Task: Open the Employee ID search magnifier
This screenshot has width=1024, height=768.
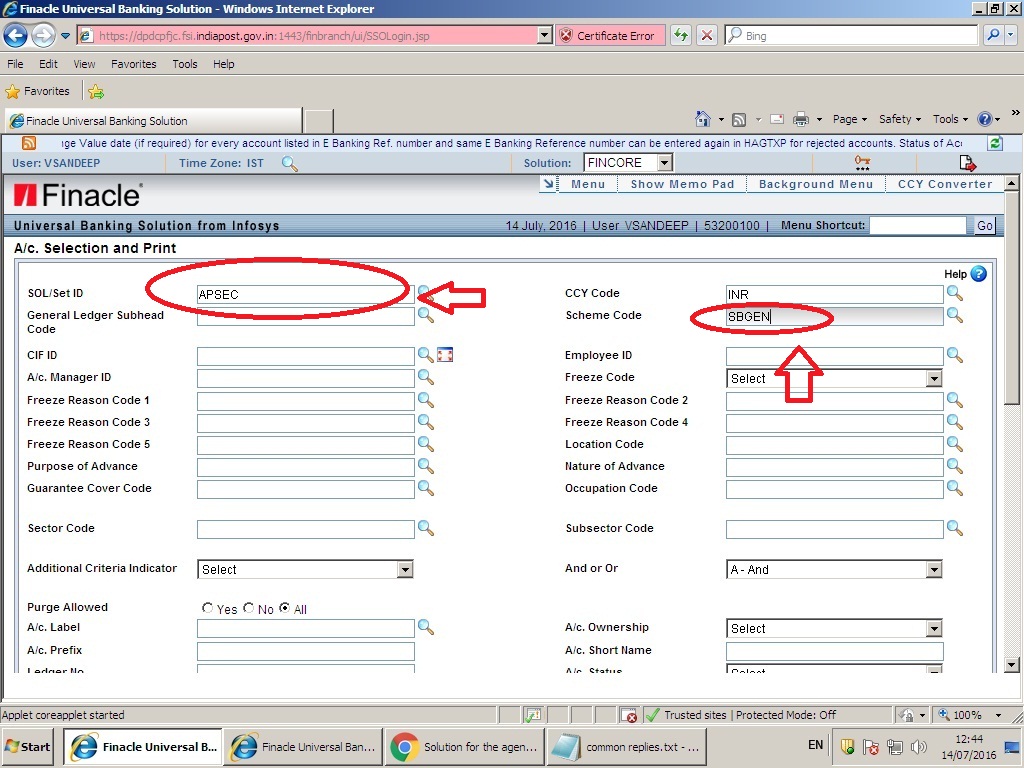Action: (x=954, y=355)
